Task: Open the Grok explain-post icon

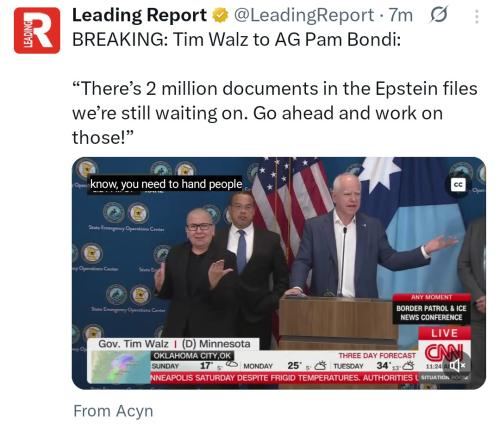Action: coord(439,15)
